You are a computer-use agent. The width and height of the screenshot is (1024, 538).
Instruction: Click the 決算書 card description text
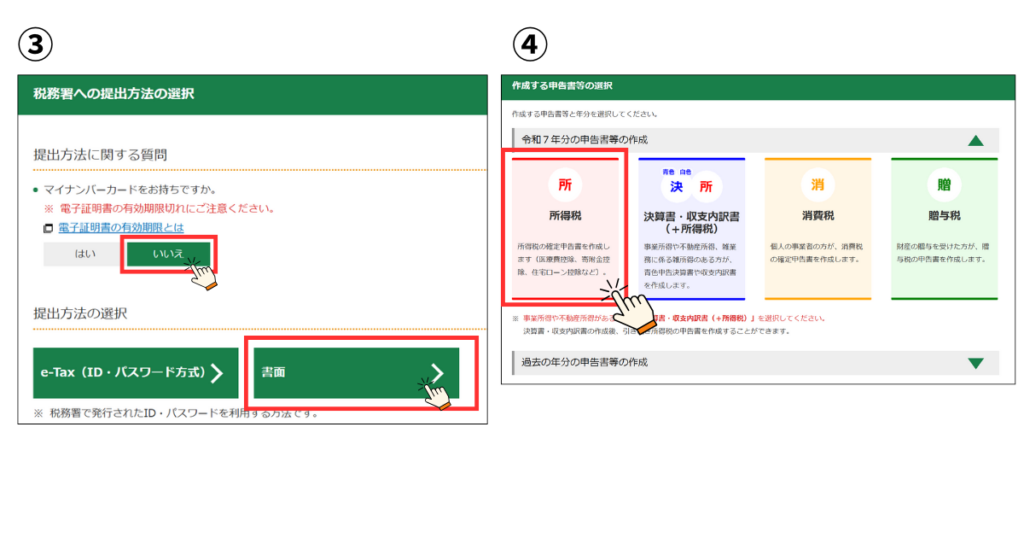(690, 266)
